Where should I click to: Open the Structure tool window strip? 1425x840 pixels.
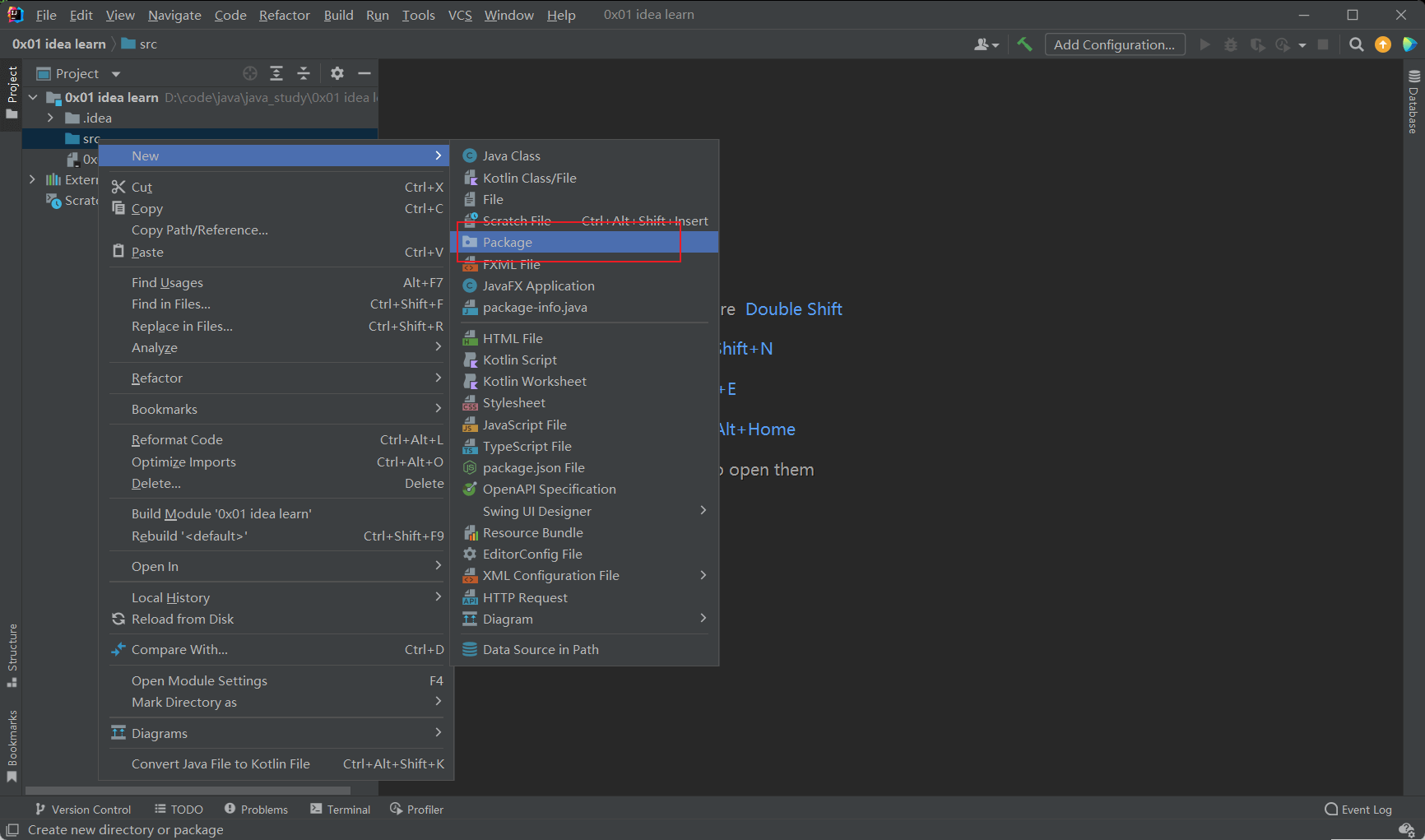click(12, 656)
